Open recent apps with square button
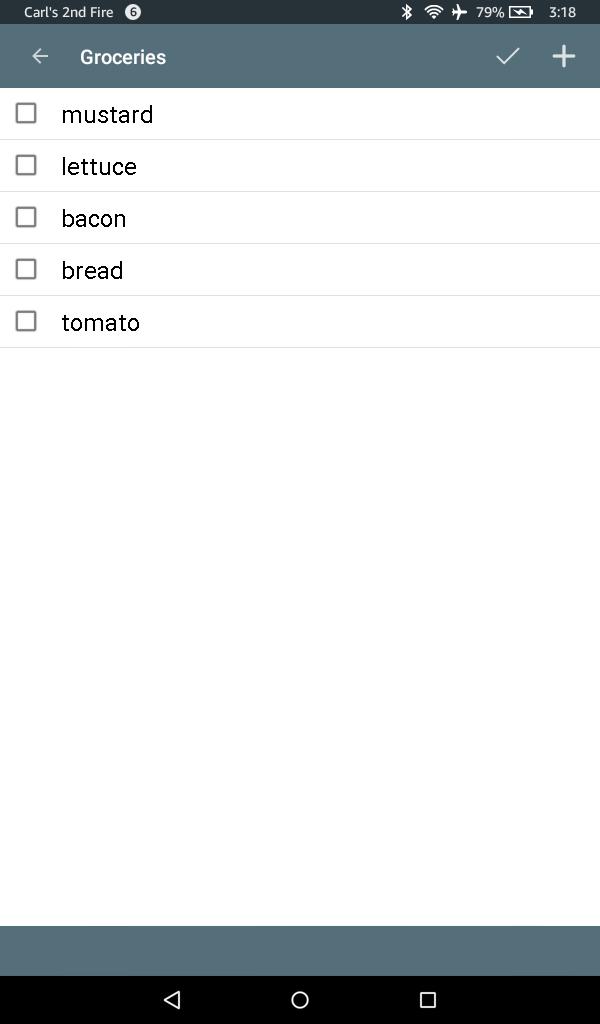Screen dimensions: 600x1024 tap(428, 999)
